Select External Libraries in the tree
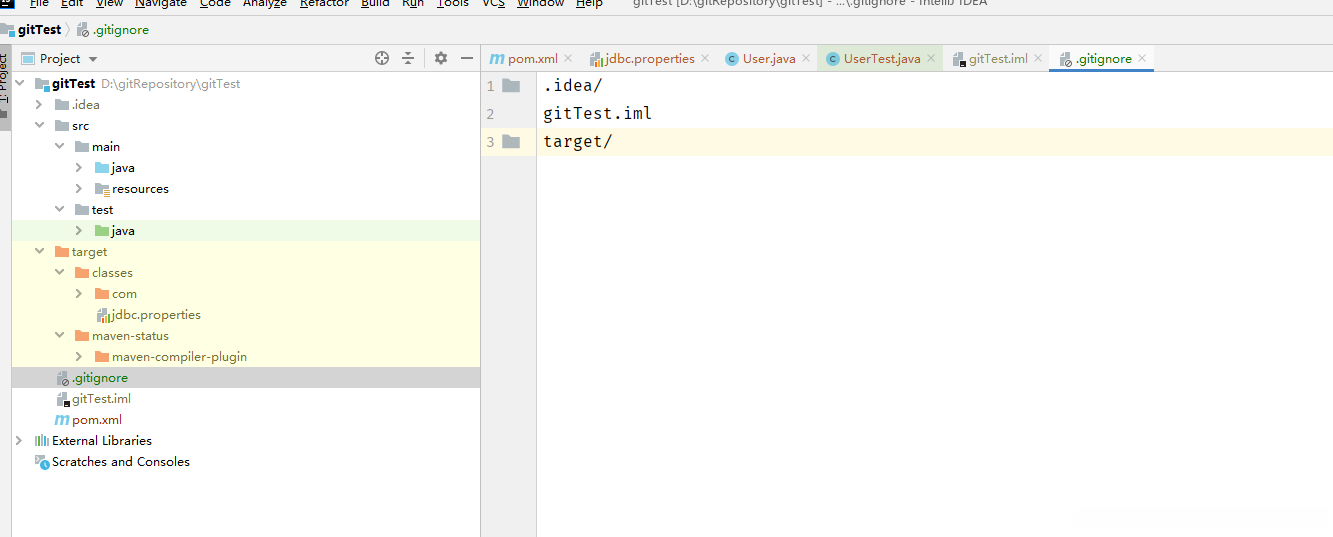The image size is (1333, 537). point(93,440)
